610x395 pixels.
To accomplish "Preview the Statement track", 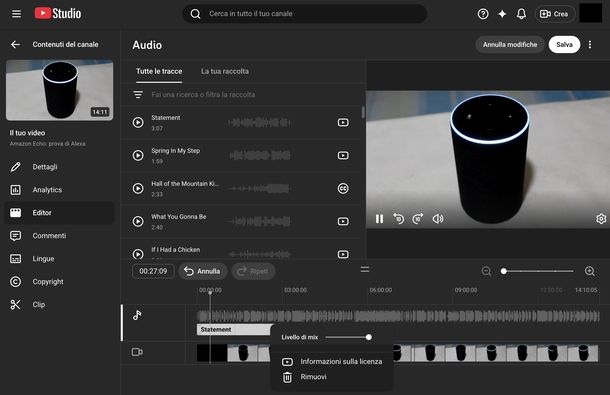I will click(x=138, y=123).
